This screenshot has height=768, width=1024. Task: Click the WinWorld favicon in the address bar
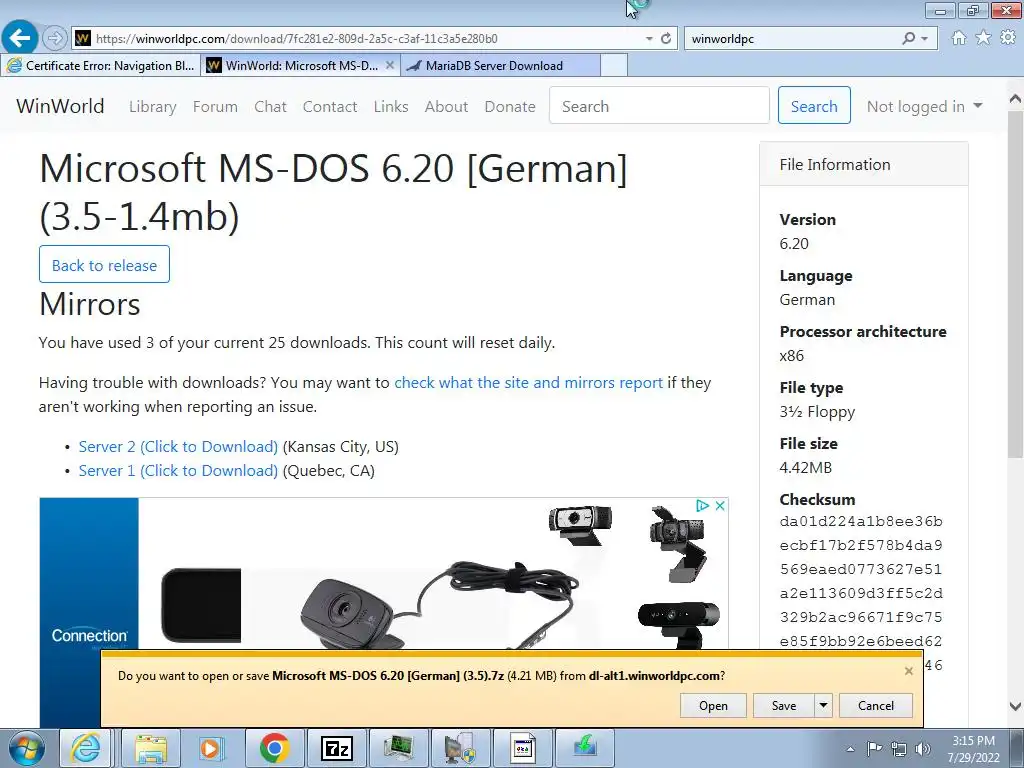(82, 39)
